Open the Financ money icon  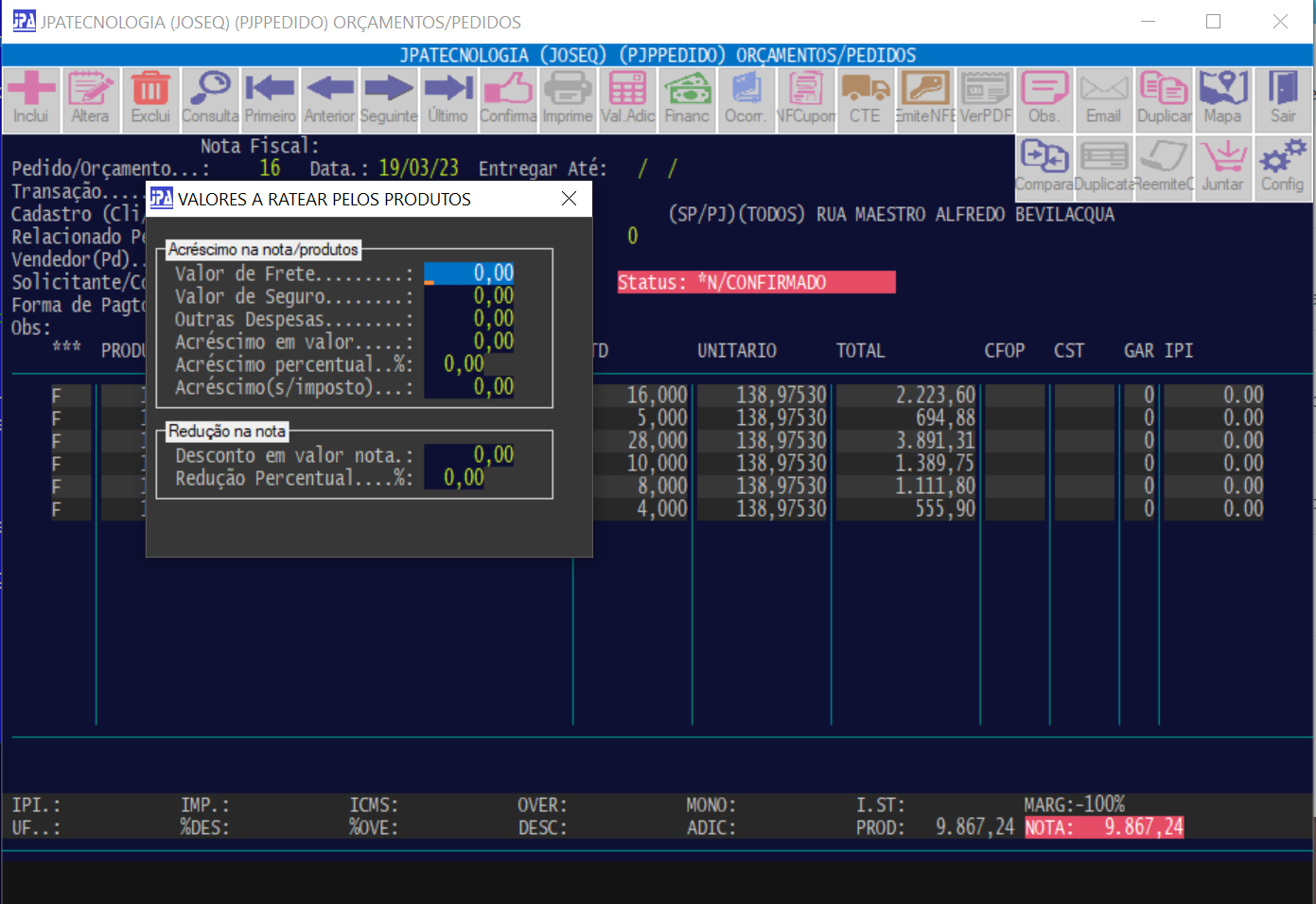click(x=687, y=98)
